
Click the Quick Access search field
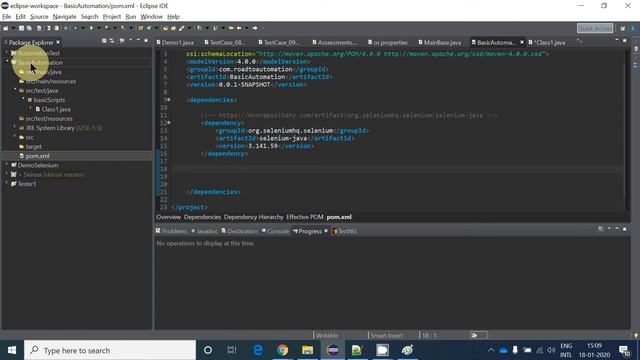pos(595,28)
